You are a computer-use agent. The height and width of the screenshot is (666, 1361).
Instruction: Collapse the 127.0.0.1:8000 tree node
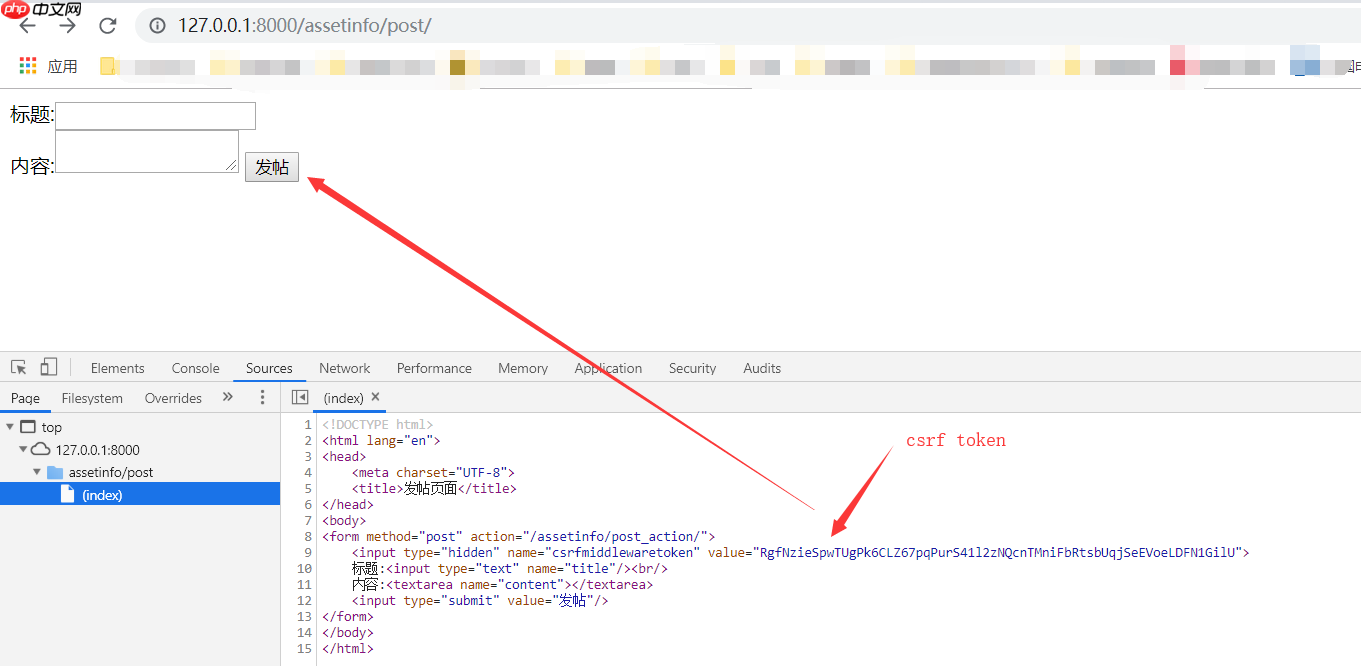pyautogui.click(x=23, y=450)
